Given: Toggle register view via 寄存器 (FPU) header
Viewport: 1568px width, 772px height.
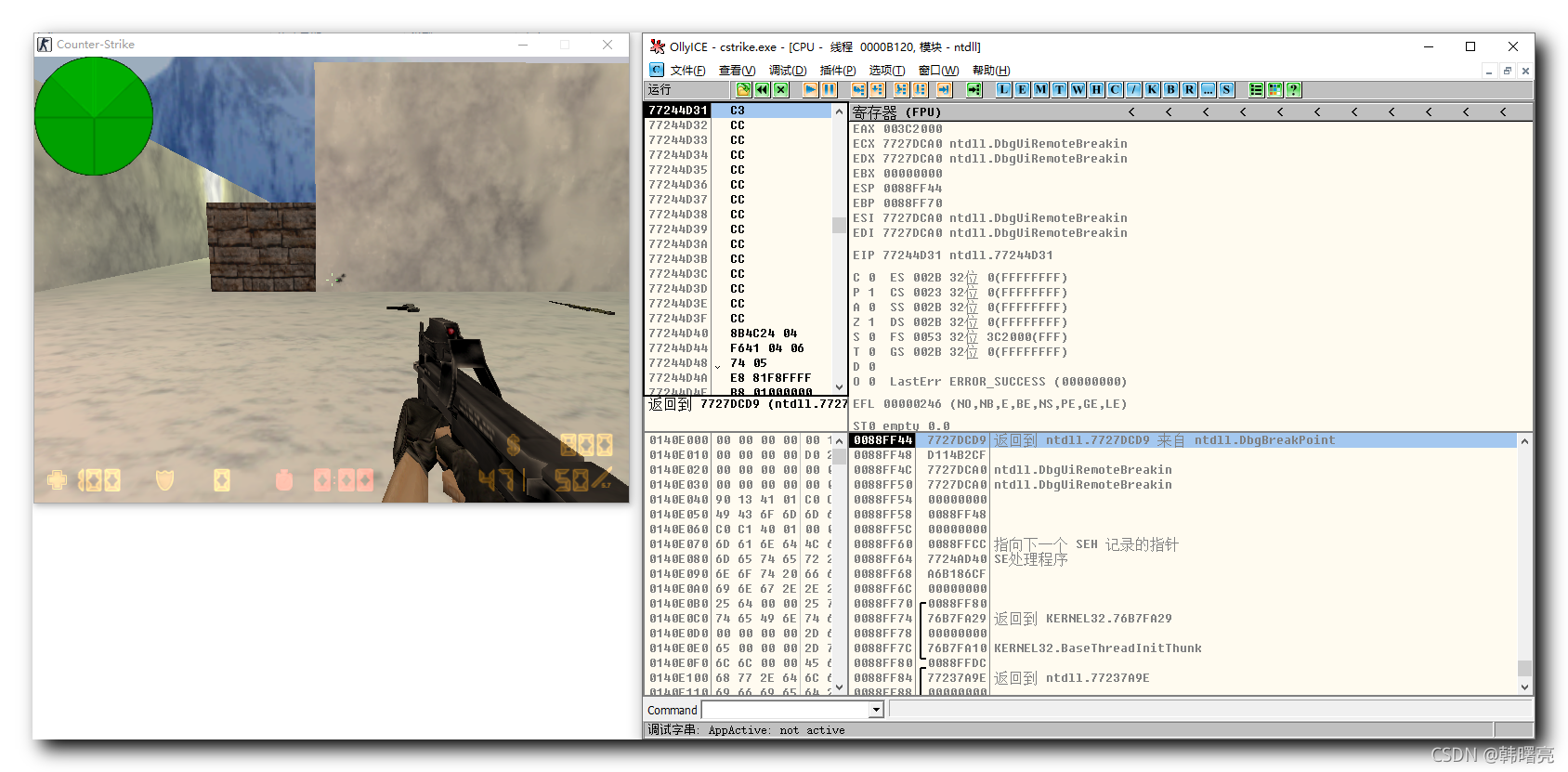Looking at the screenshot, I should 896,112.
